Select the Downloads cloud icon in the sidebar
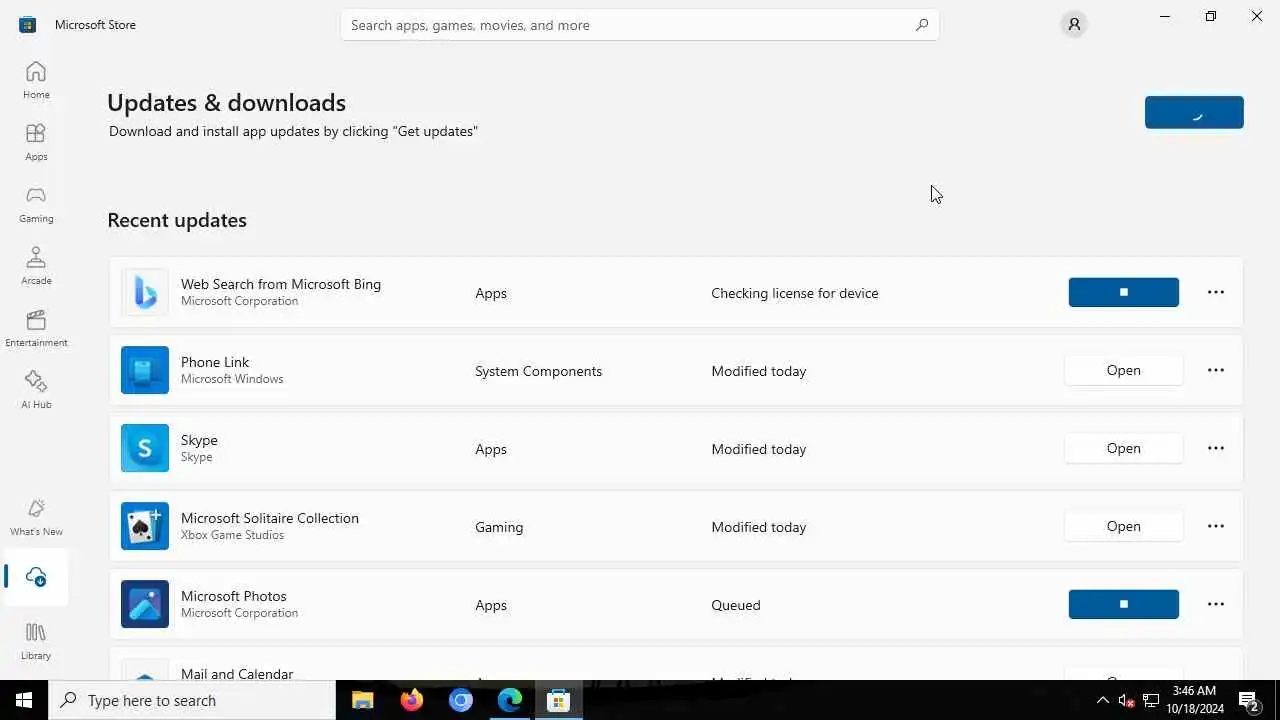1280x720 pixels. pos(36,577)
